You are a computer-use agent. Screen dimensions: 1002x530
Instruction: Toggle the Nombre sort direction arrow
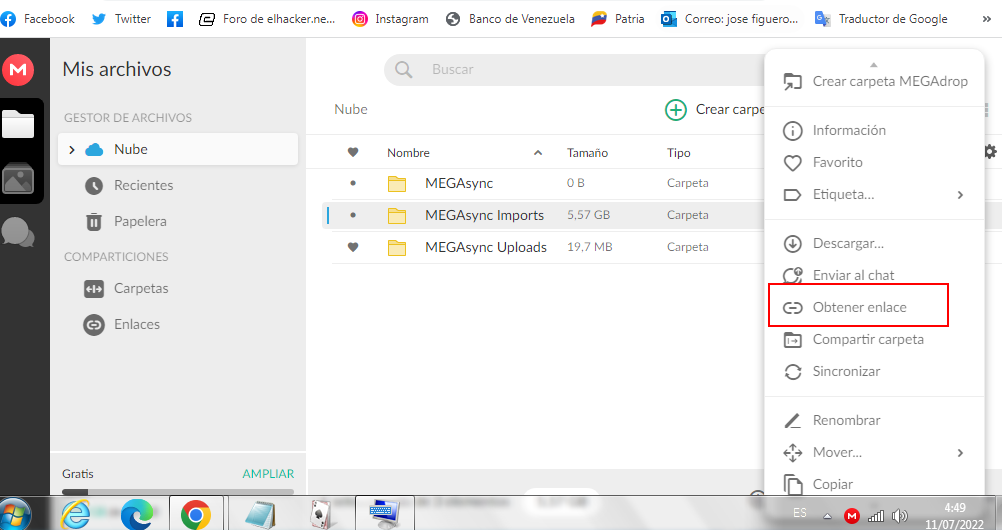(538, 153)
